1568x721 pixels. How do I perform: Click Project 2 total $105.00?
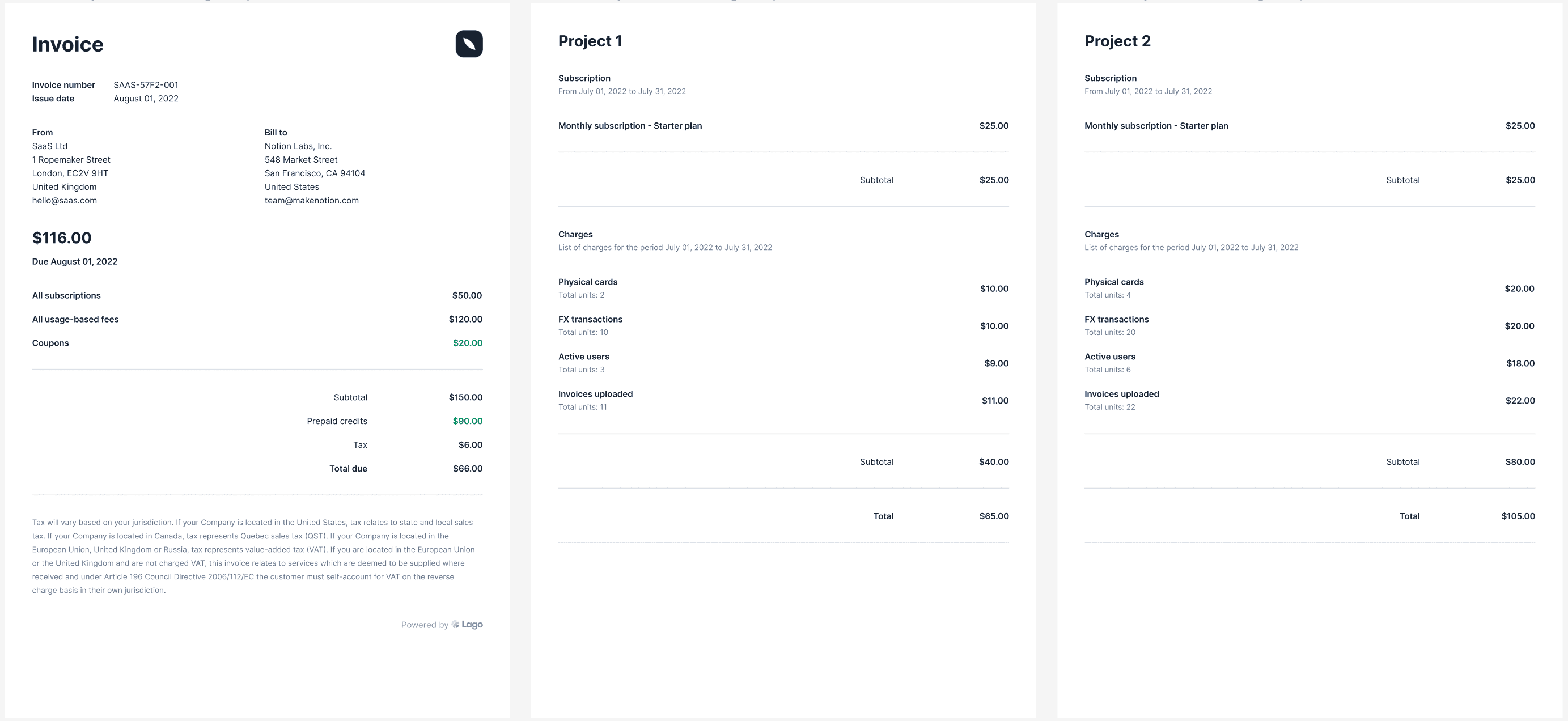coord(1518,516)
